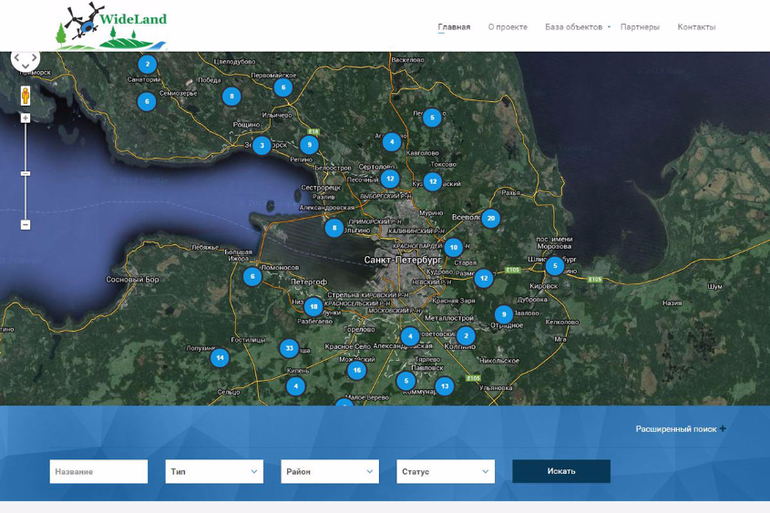The image size is (770, 513).
Task: Select the Street View pegman icon
Action: pos(26,96)
